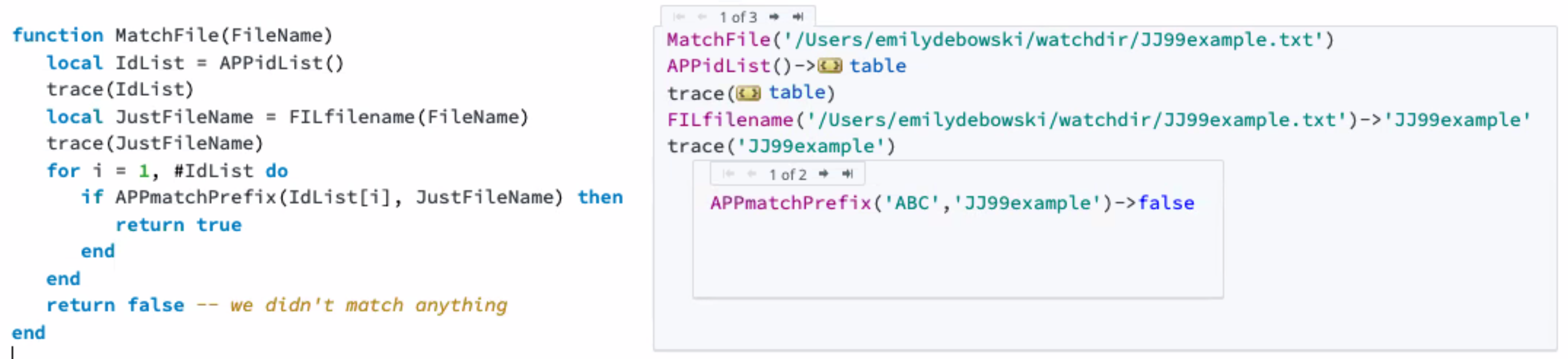Click the APPmatchPrefix annotation result false
The width and height of the screenshot is (1568, 359).
click(1166, 202)
